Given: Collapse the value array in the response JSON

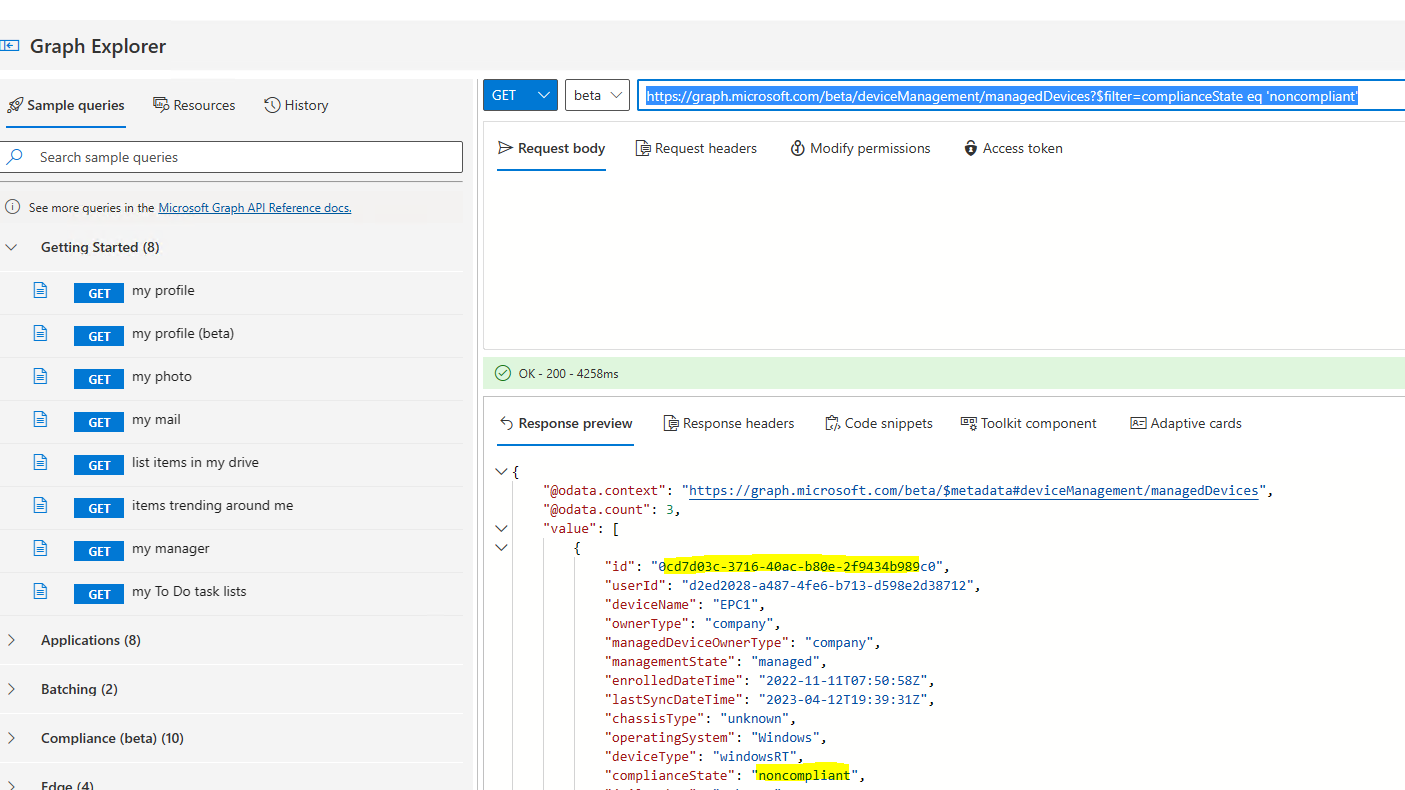Looking at the screenshot, I should tap(500, 528).
